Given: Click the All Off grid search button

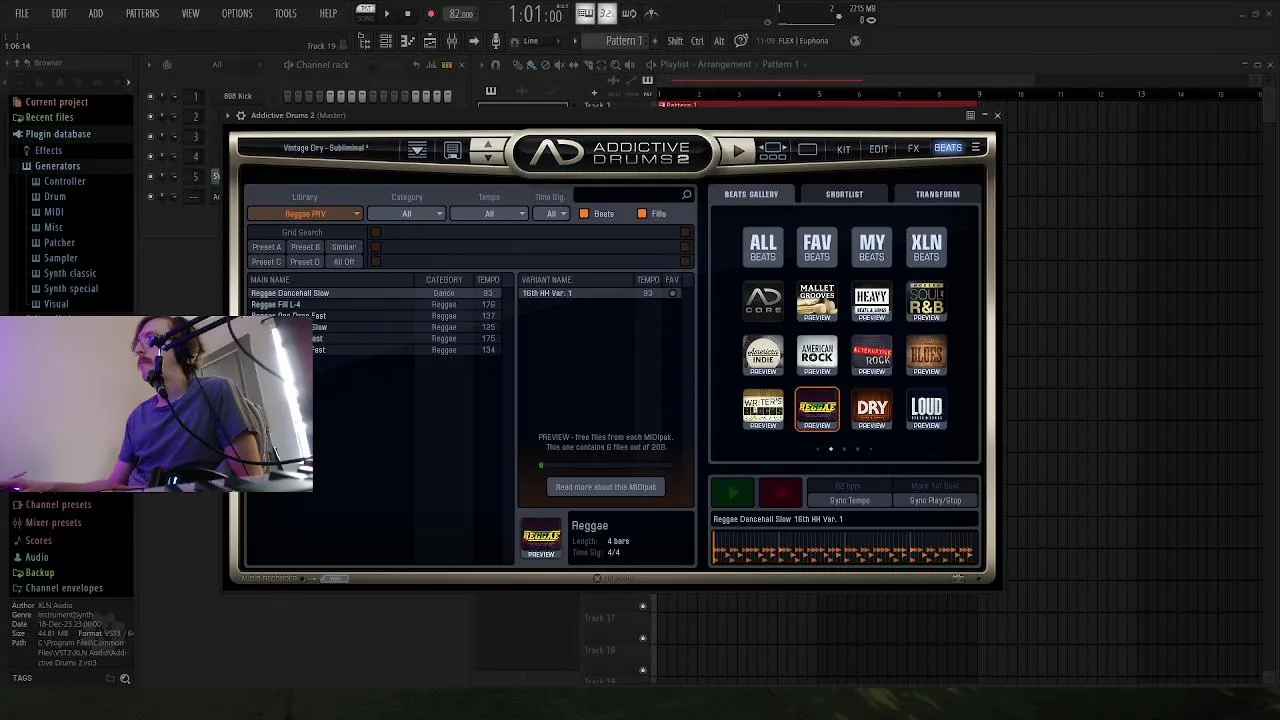Looking at the screenshot, I should coord(343,262).
